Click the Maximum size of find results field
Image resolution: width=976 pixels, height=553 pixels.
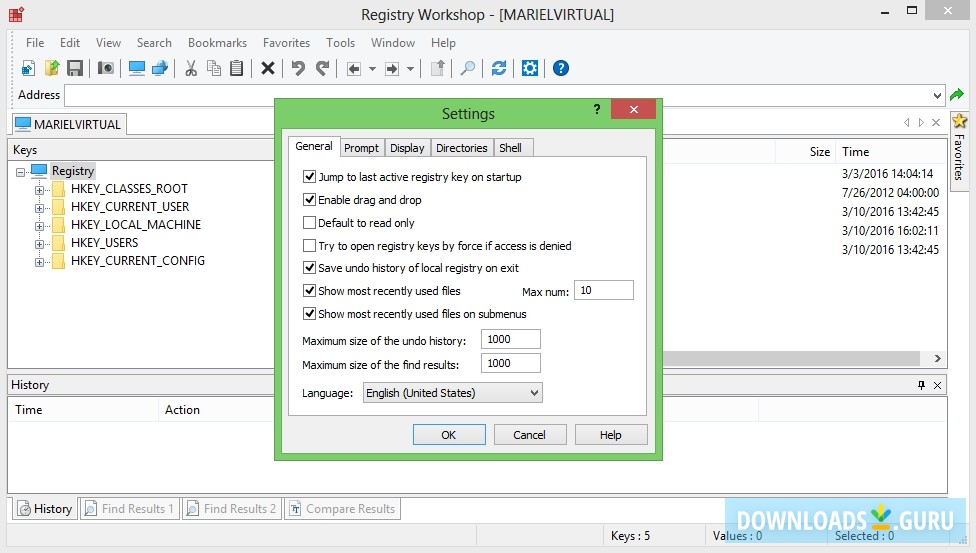coord(510,363)
